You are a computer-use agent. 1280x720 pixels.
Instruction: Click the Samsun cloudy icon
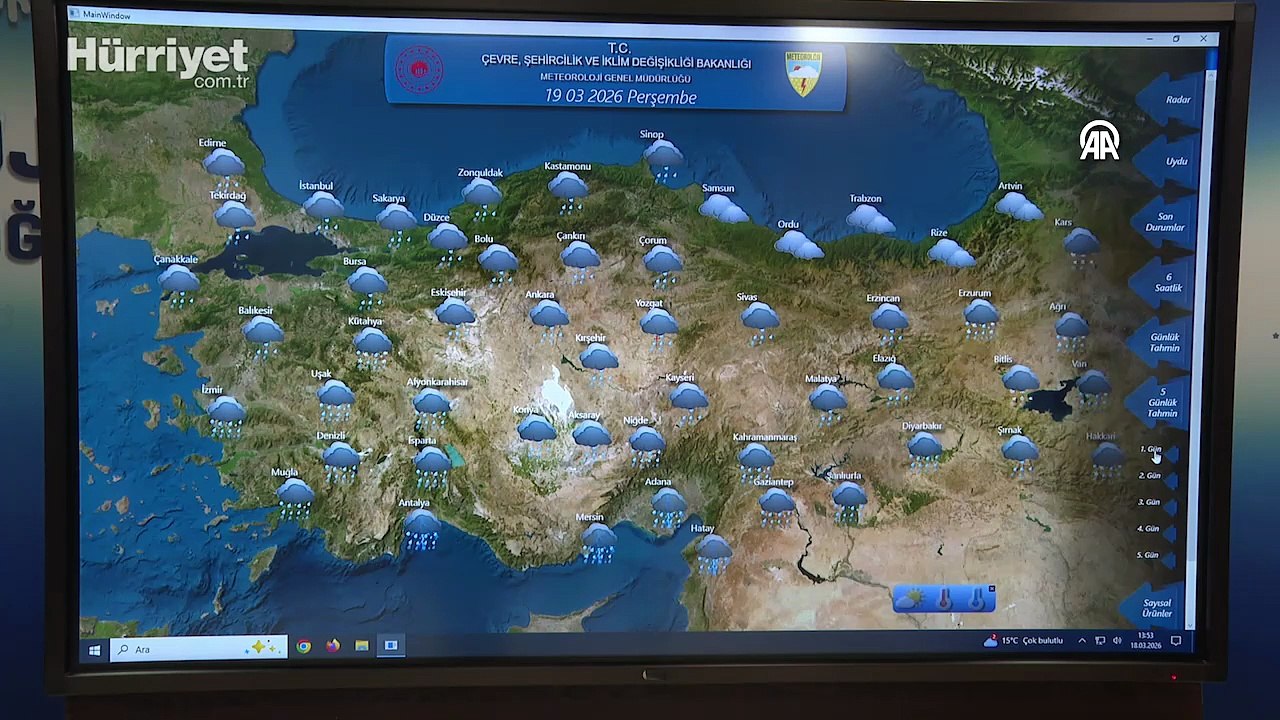pos(723,209)
